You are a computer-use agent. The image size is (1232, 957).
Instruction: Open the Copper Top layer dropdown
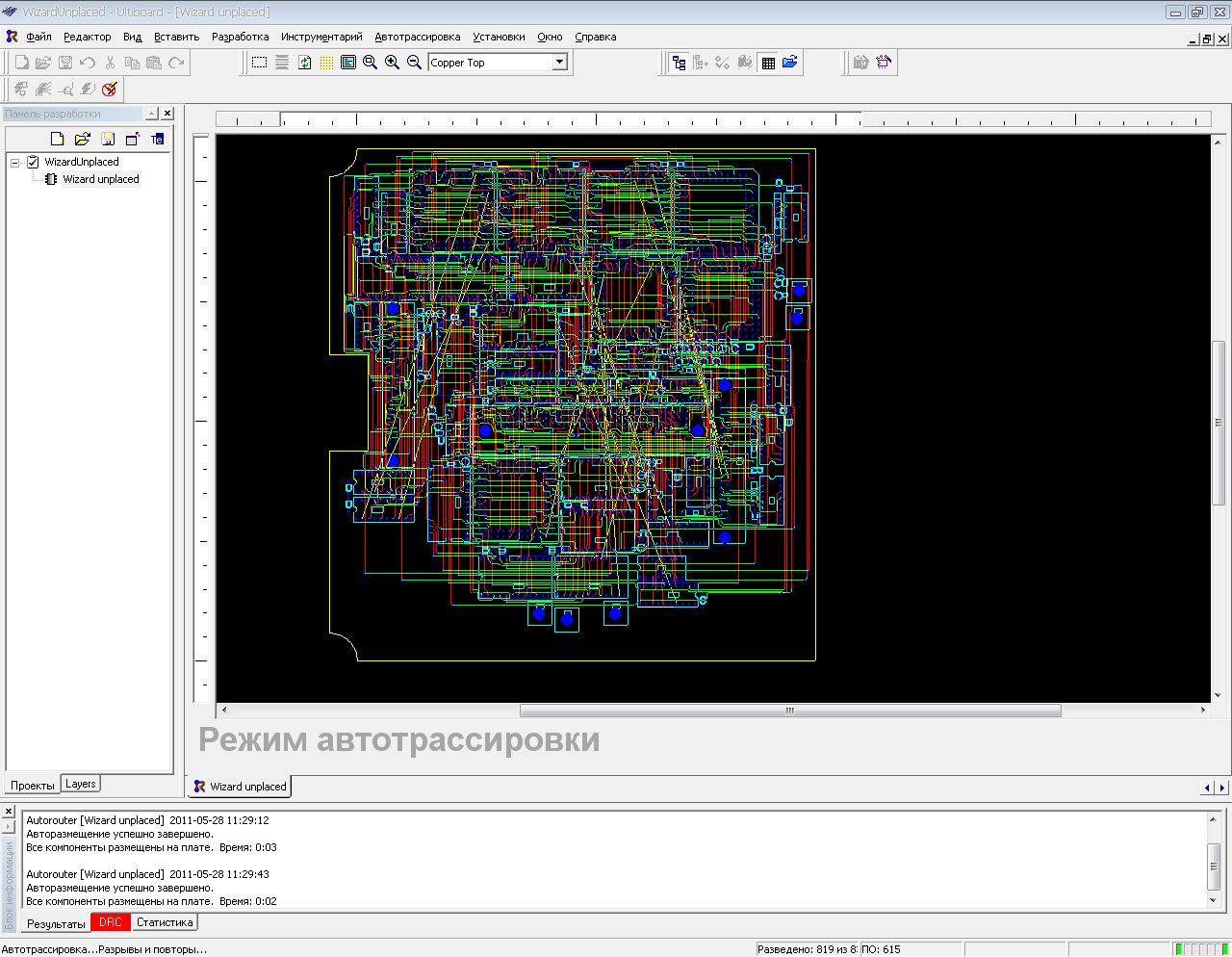point(559,63)
